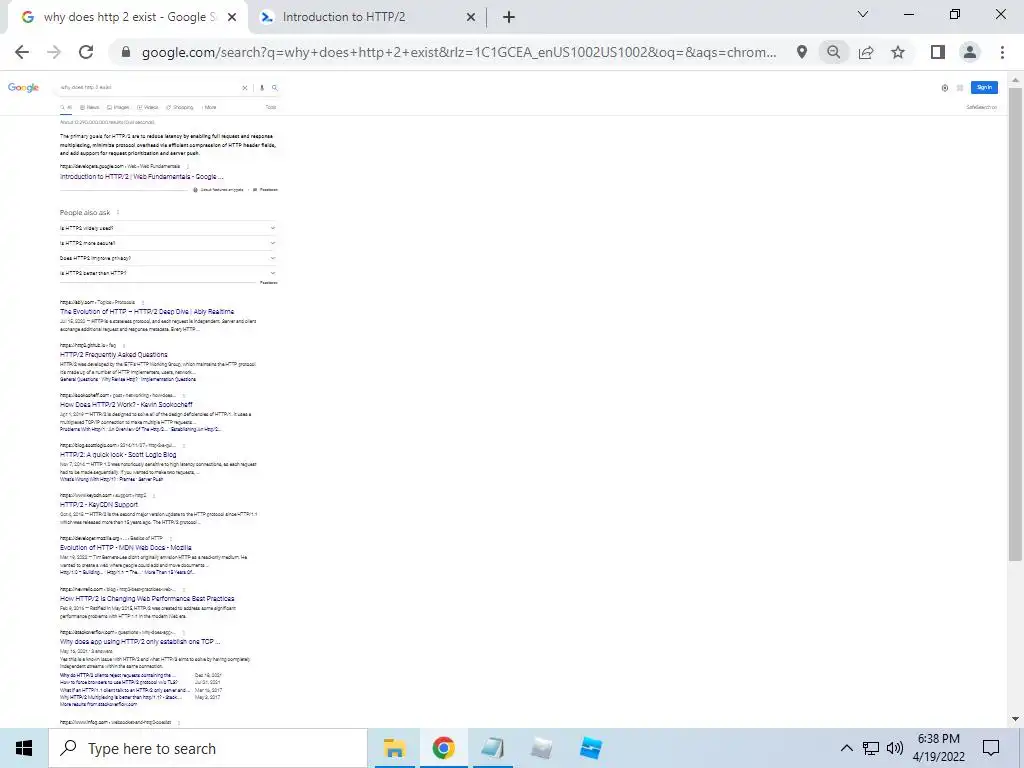Expand 'Is HTTP2 widely used?' question
The width and height of the screenshot is (1024, 768).
pyautogui.click(x=168, y=228)
